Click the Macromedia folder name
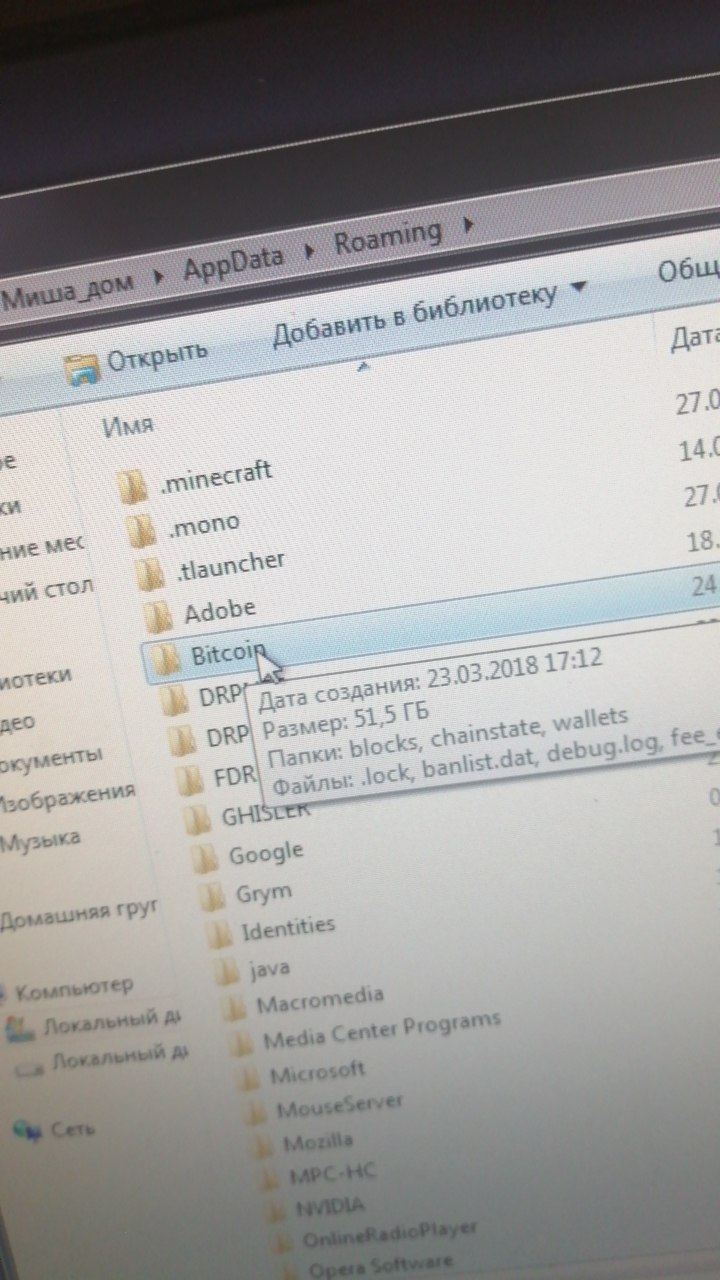 (320, 1000)
